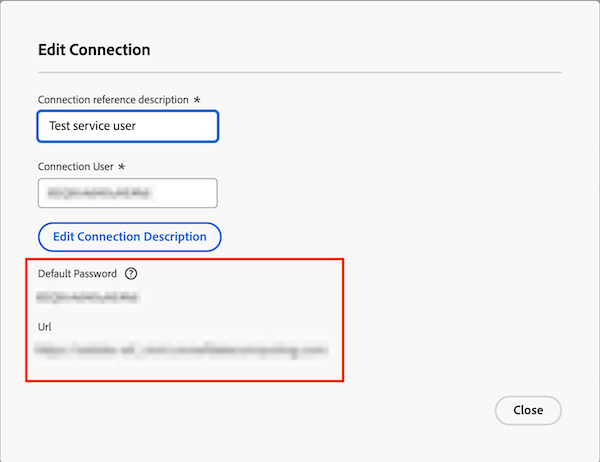
Task: Click the Url label
Action: click(44, 327)
